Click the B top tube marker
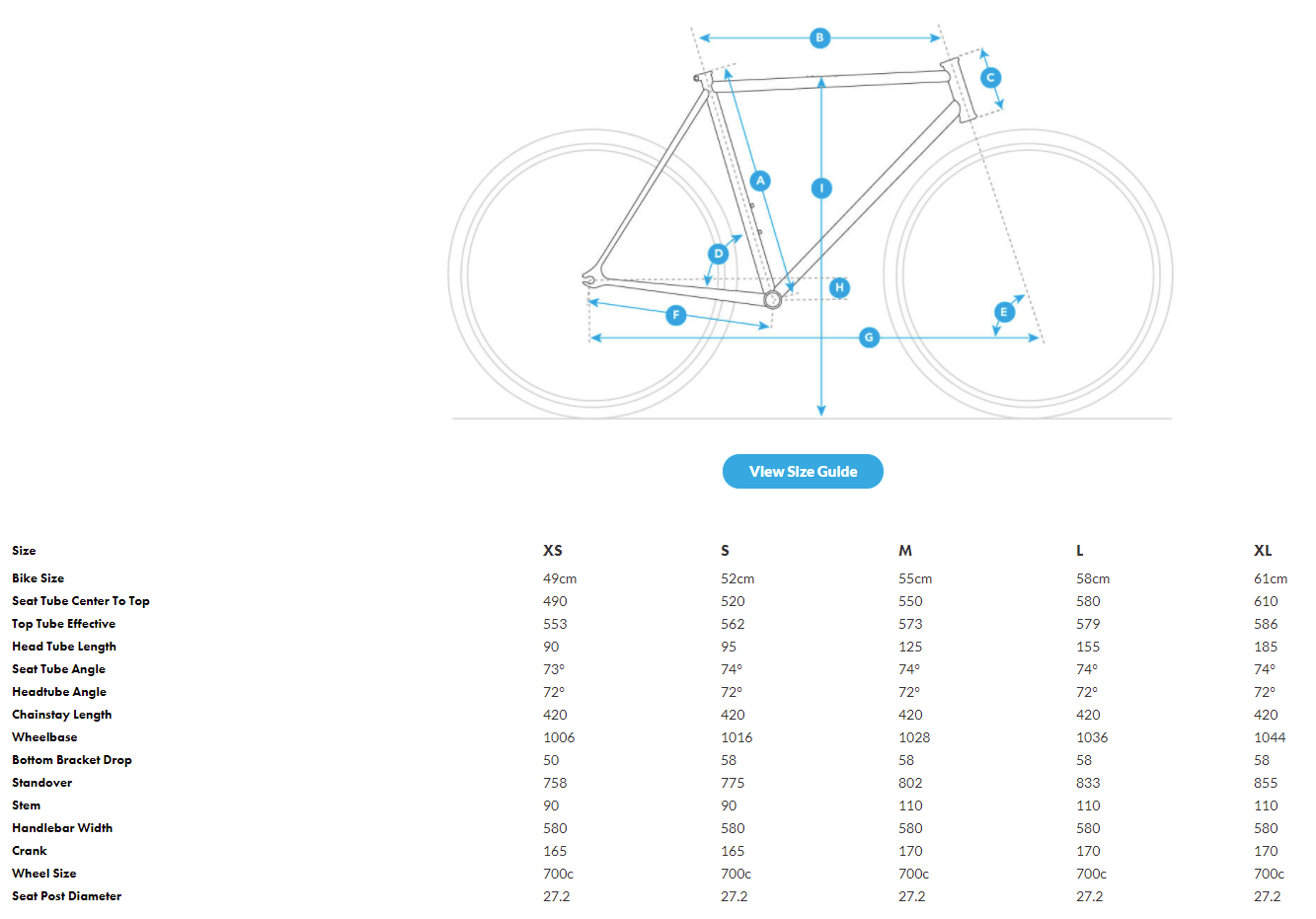The image size is (1316, 919). click(819, 38)
